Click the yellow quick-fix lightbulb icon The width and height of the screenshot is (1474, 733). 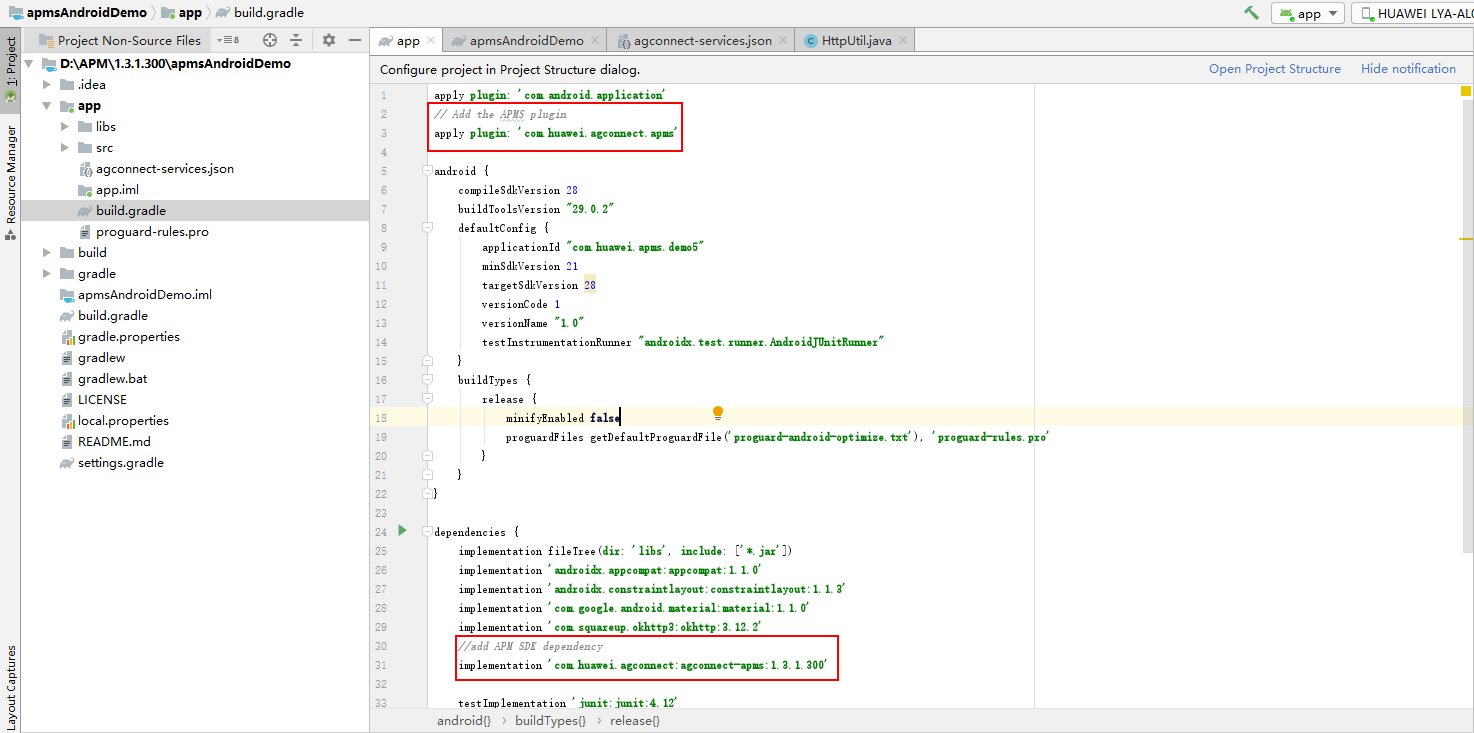click(717, 413)
